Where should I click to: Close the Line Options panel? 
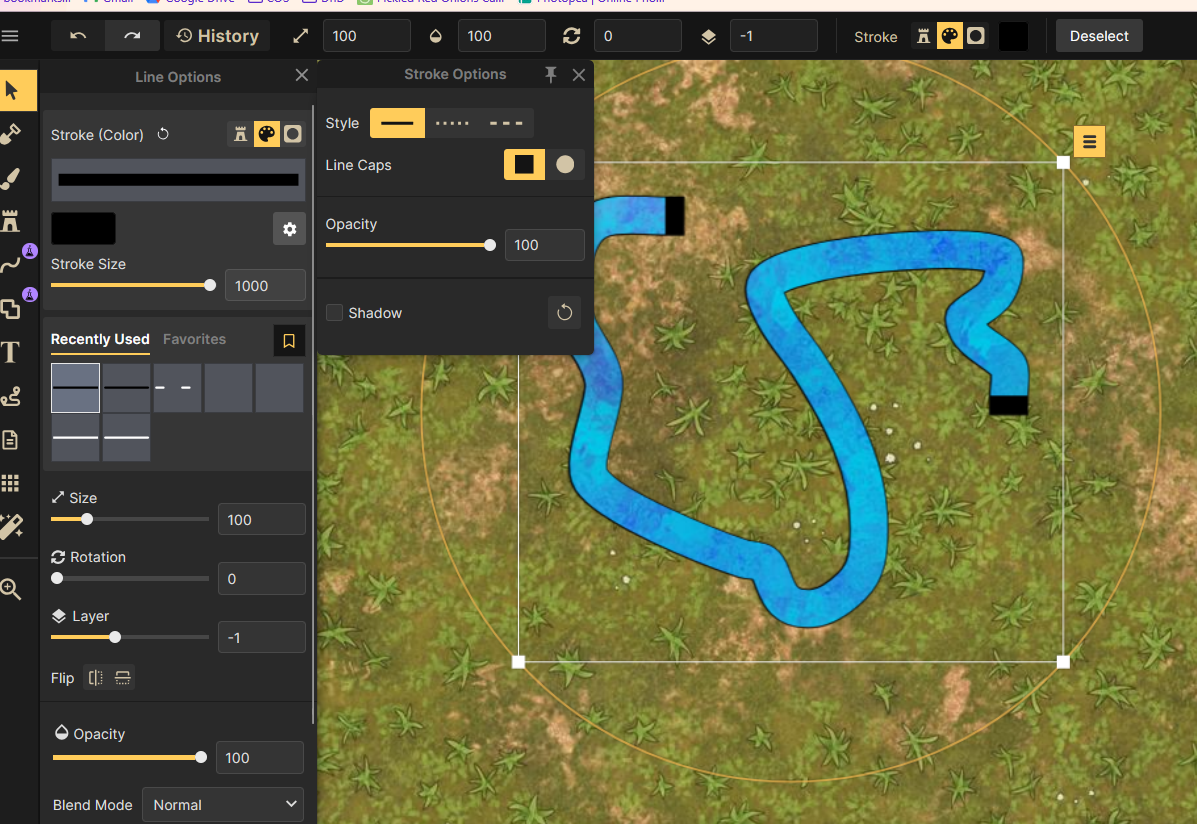(x=302, y=75)
